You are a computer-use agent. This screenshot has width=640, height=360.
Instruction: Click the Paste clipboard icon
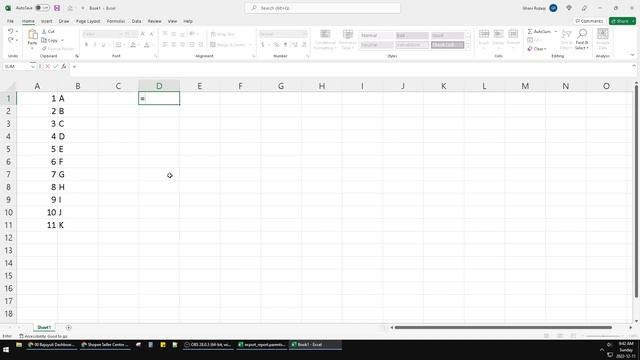[x=32, y=36]
